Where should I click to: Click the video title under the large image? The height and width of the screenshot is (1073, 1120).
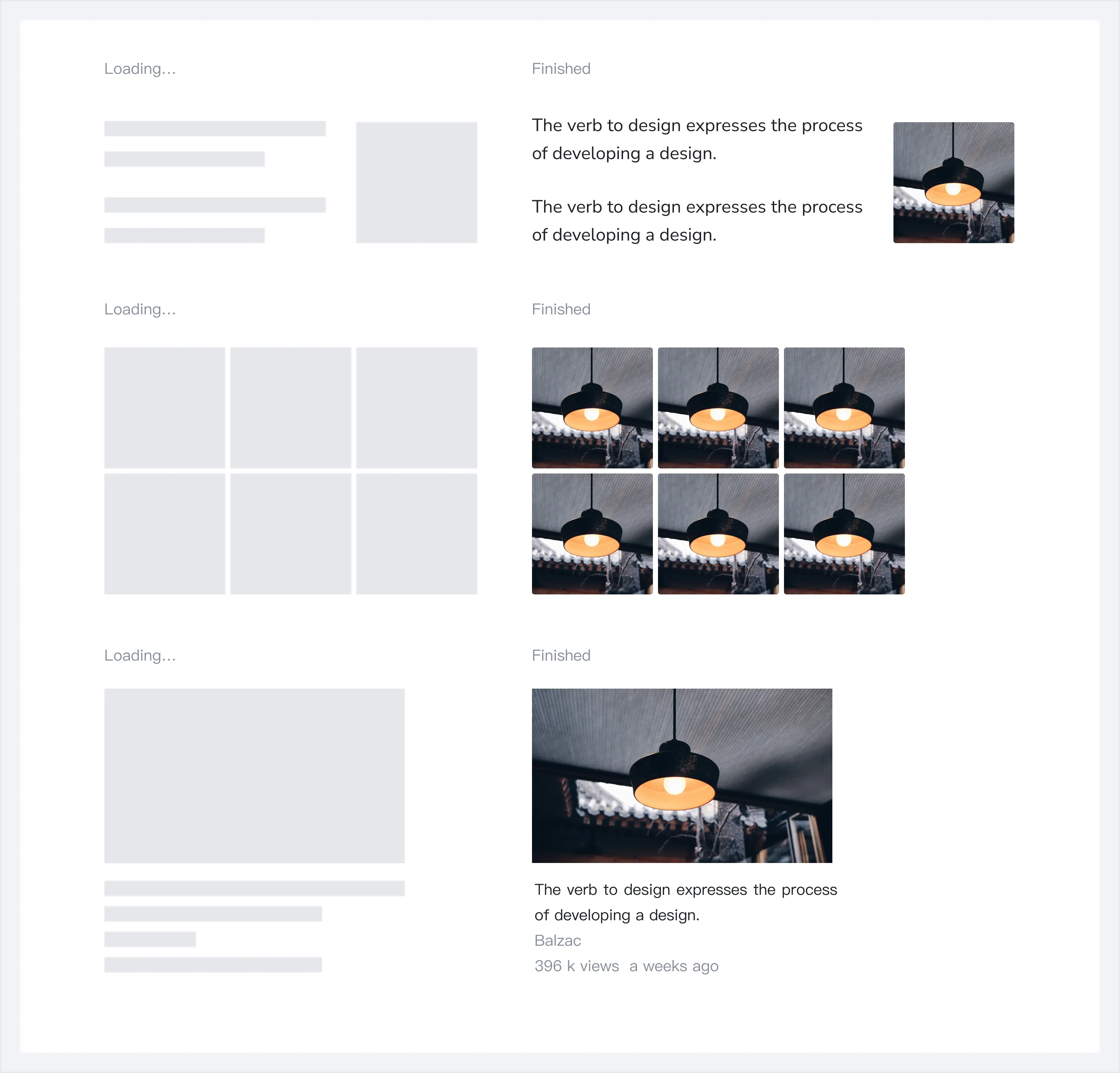click(x=685, y=901)
